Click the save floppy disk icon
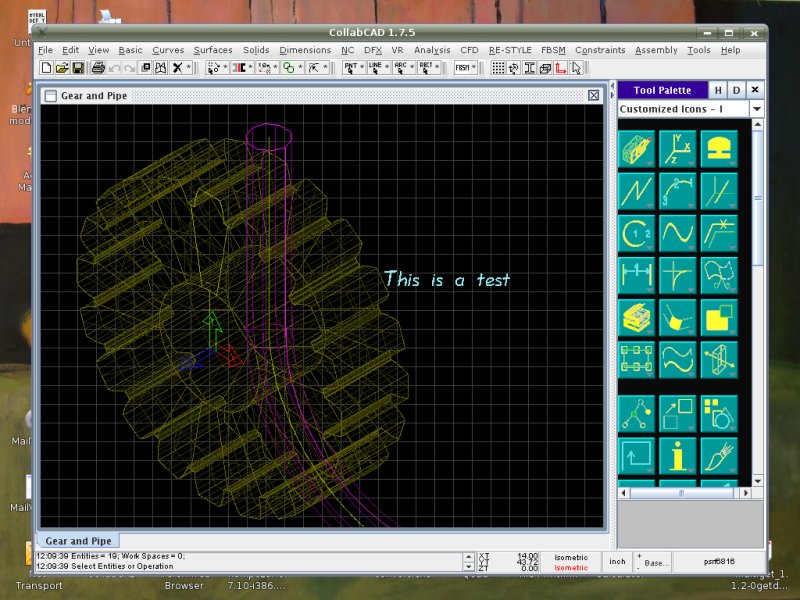 click(x=77, y=68)
